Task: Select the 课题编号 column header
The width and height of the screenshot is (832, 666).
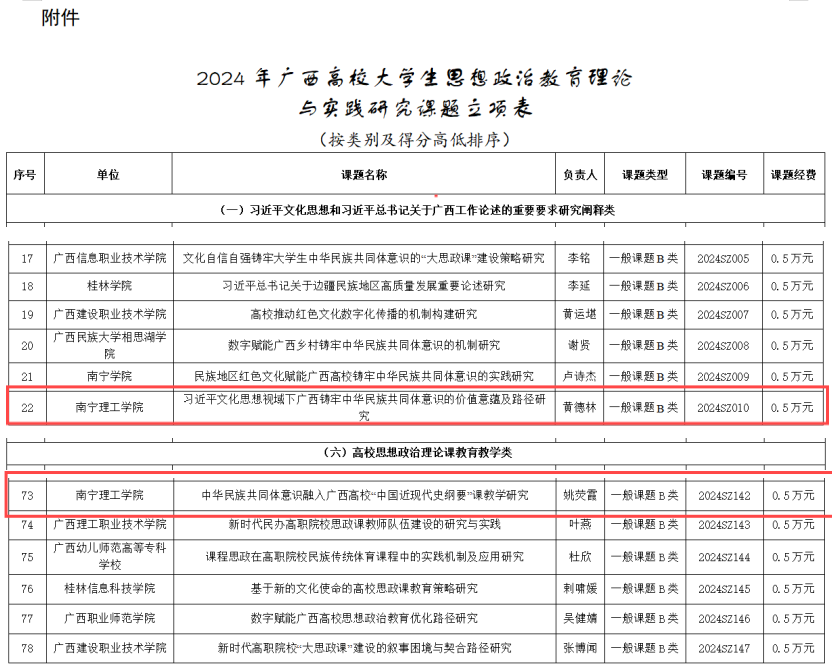Action: point(724,174)
